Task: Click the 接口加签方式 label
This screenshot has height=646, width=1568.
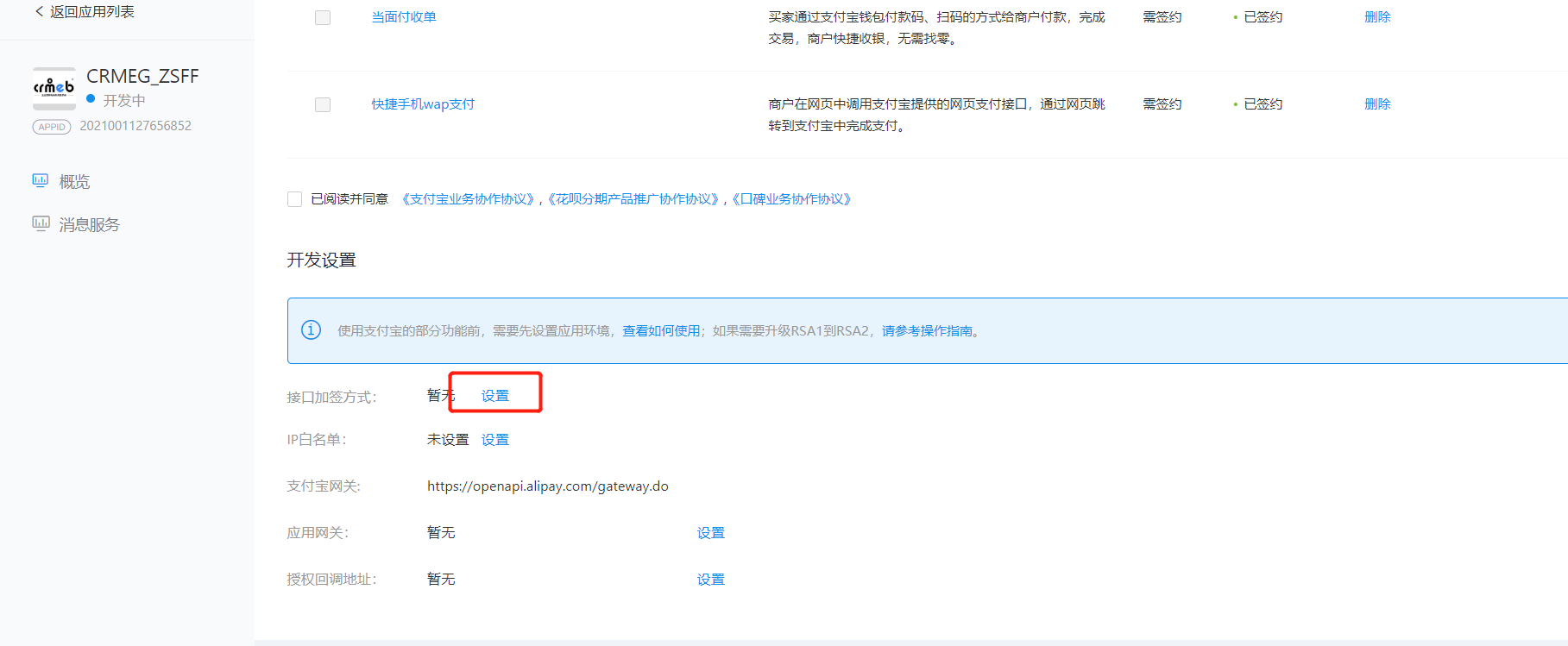Action: coord(332,398)
